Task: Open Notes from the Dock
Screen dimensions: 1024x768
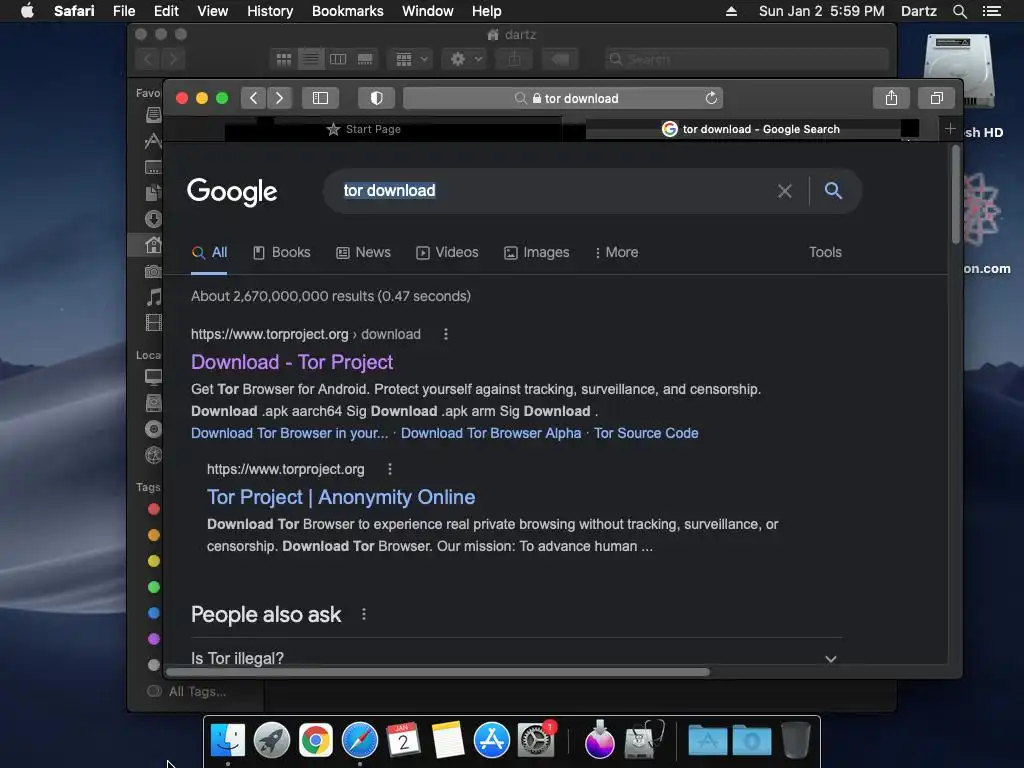Action: click(447, 741)
